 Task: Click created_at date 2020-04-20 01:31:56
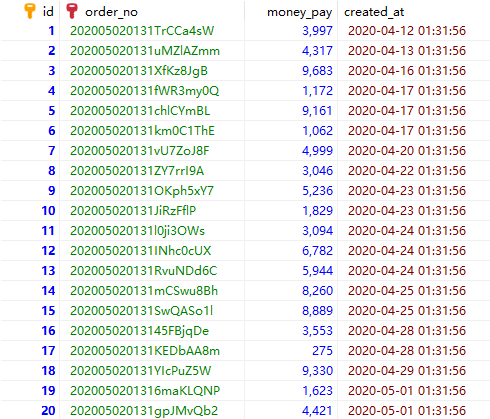click(x=407, y=151)
